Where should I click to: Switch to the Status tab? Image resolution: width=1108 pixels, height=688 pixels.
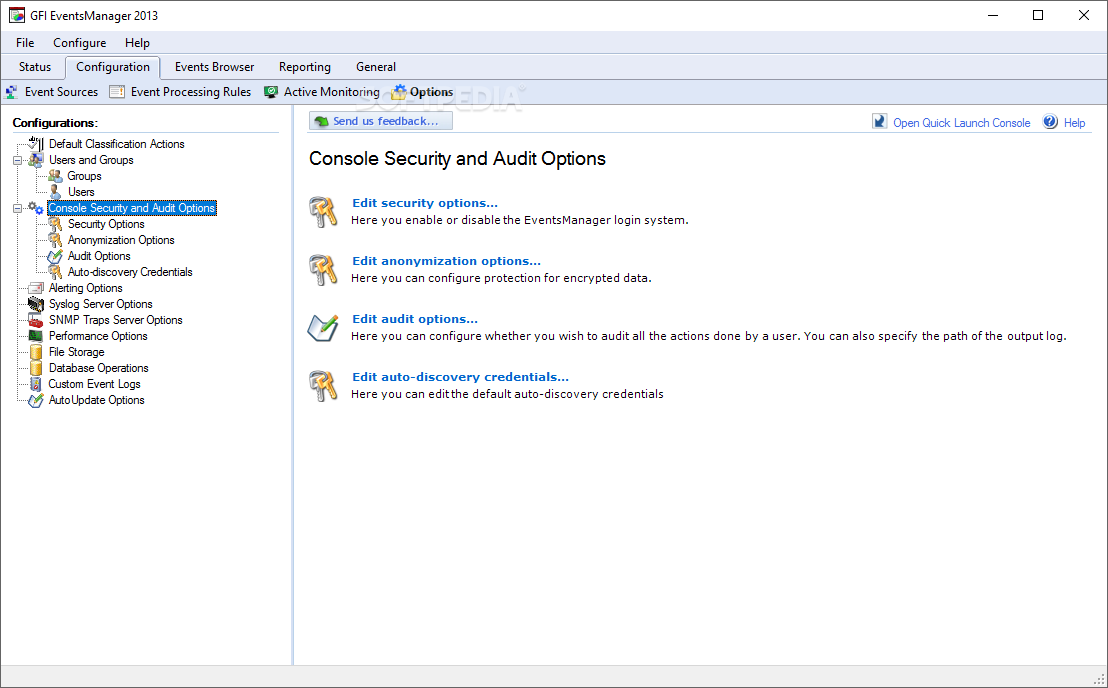[x=35, y=67]
